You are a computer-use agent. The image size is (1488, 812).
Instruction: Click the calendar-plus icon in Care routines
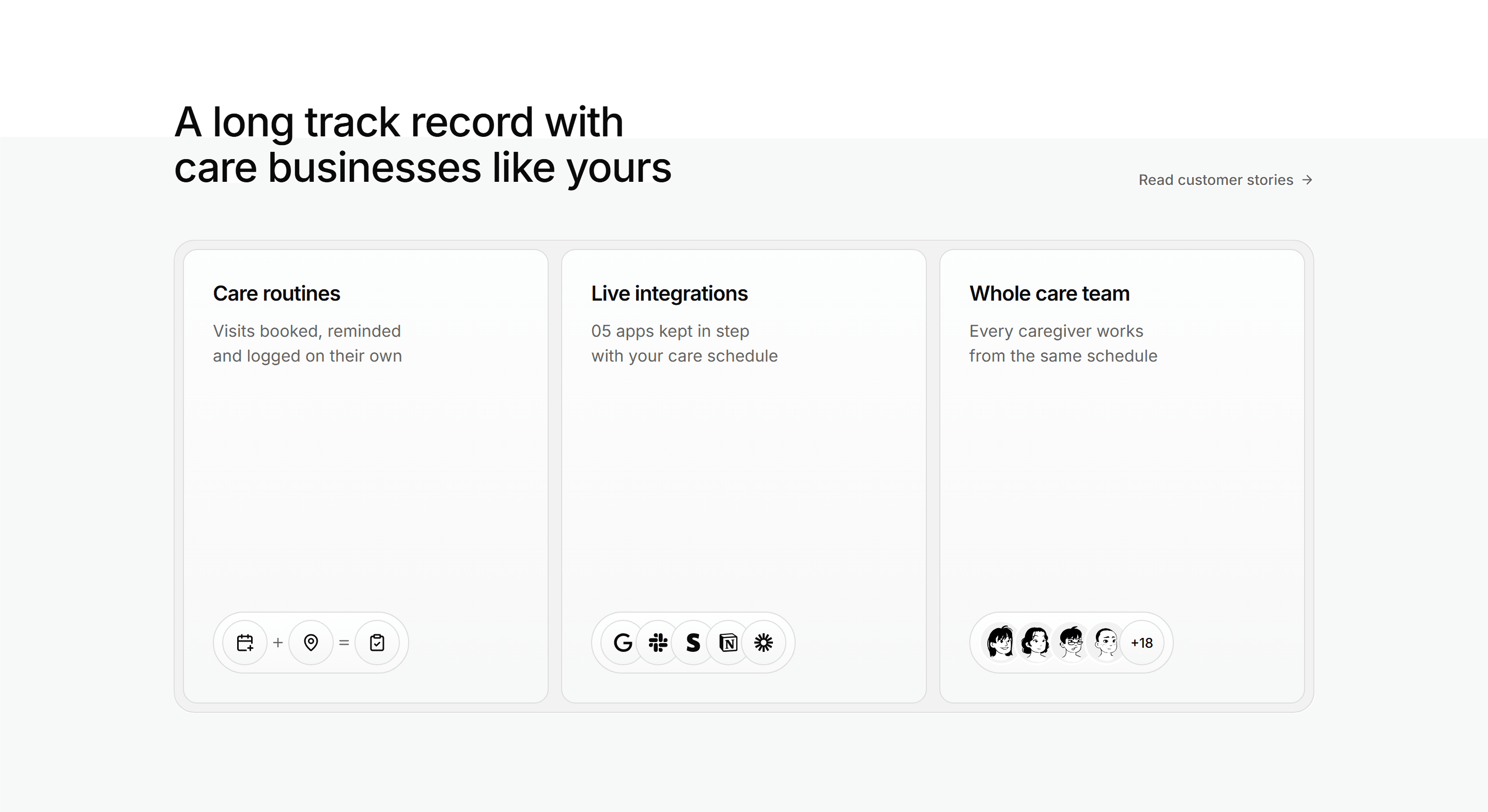(x=245, y=642)
